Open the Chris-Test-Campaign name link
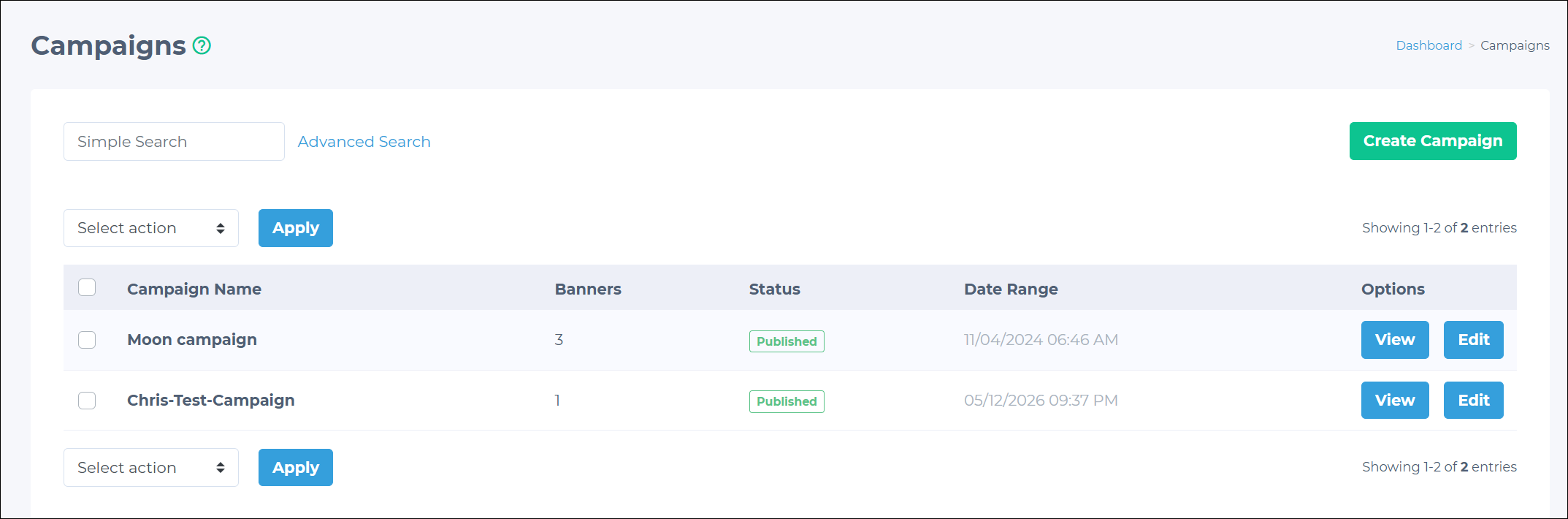This screenshot has width=1568, height=519. [211, 401]
